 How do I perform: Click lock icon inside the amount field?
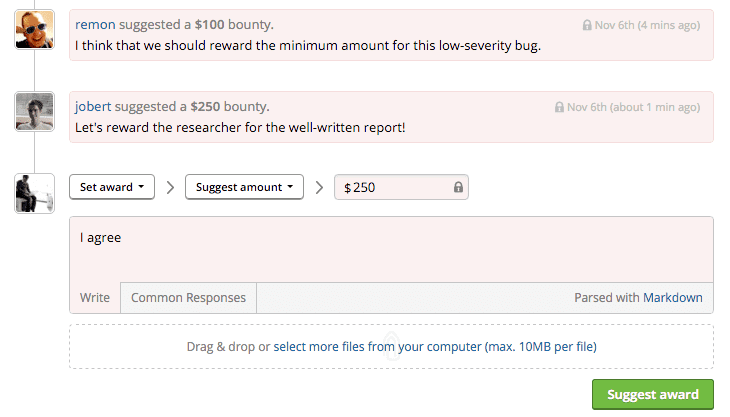458,187
